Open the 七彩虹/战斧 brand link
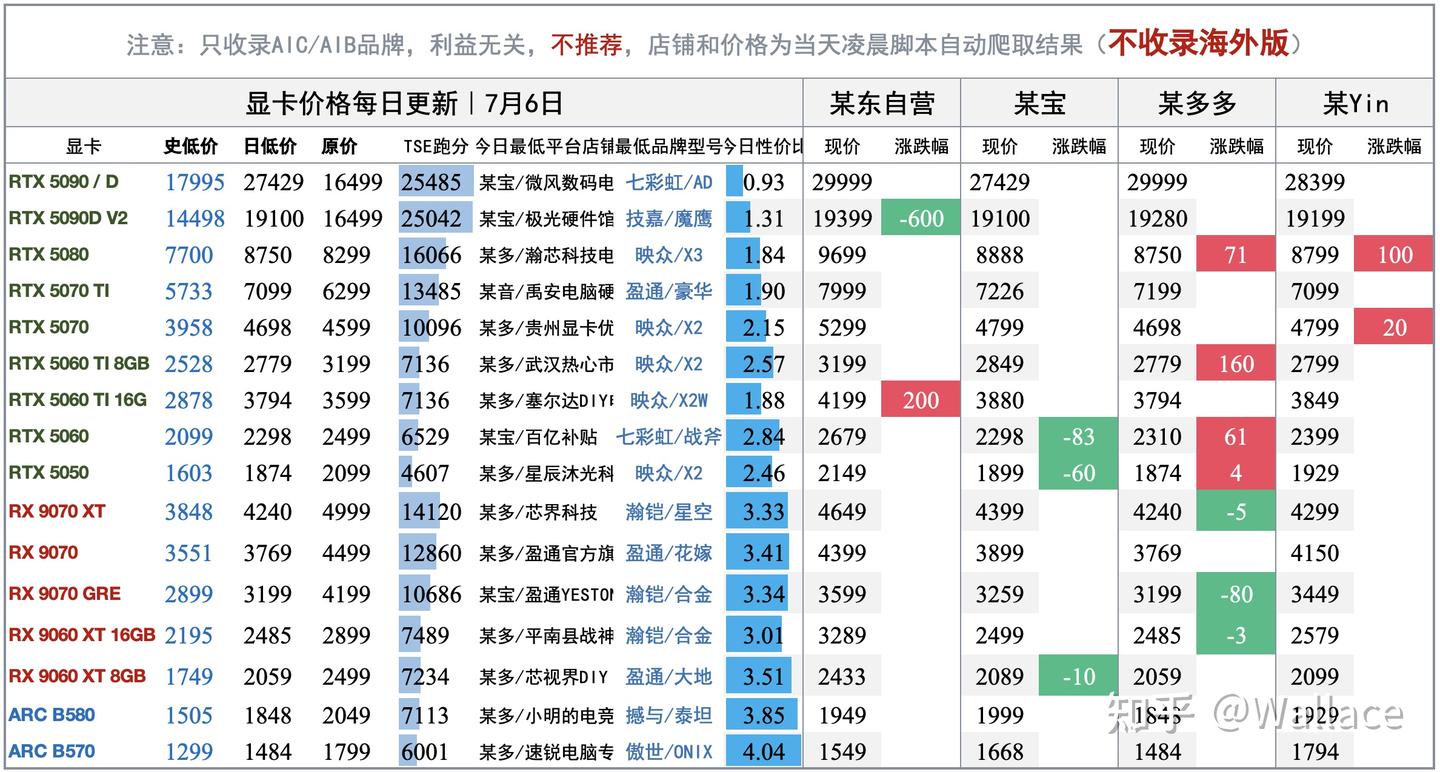1440x772 pixels. click(x=668, y=437)
